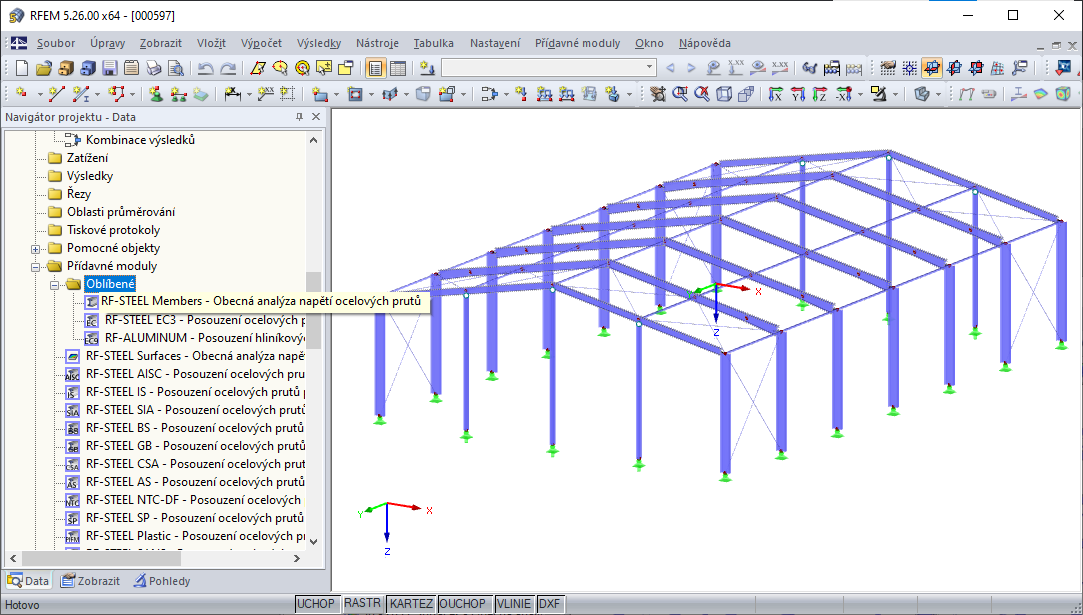This screenshot has height=615, width=1083.
Task: Open the Nápověda menu
Action: (x=705, y=43)
